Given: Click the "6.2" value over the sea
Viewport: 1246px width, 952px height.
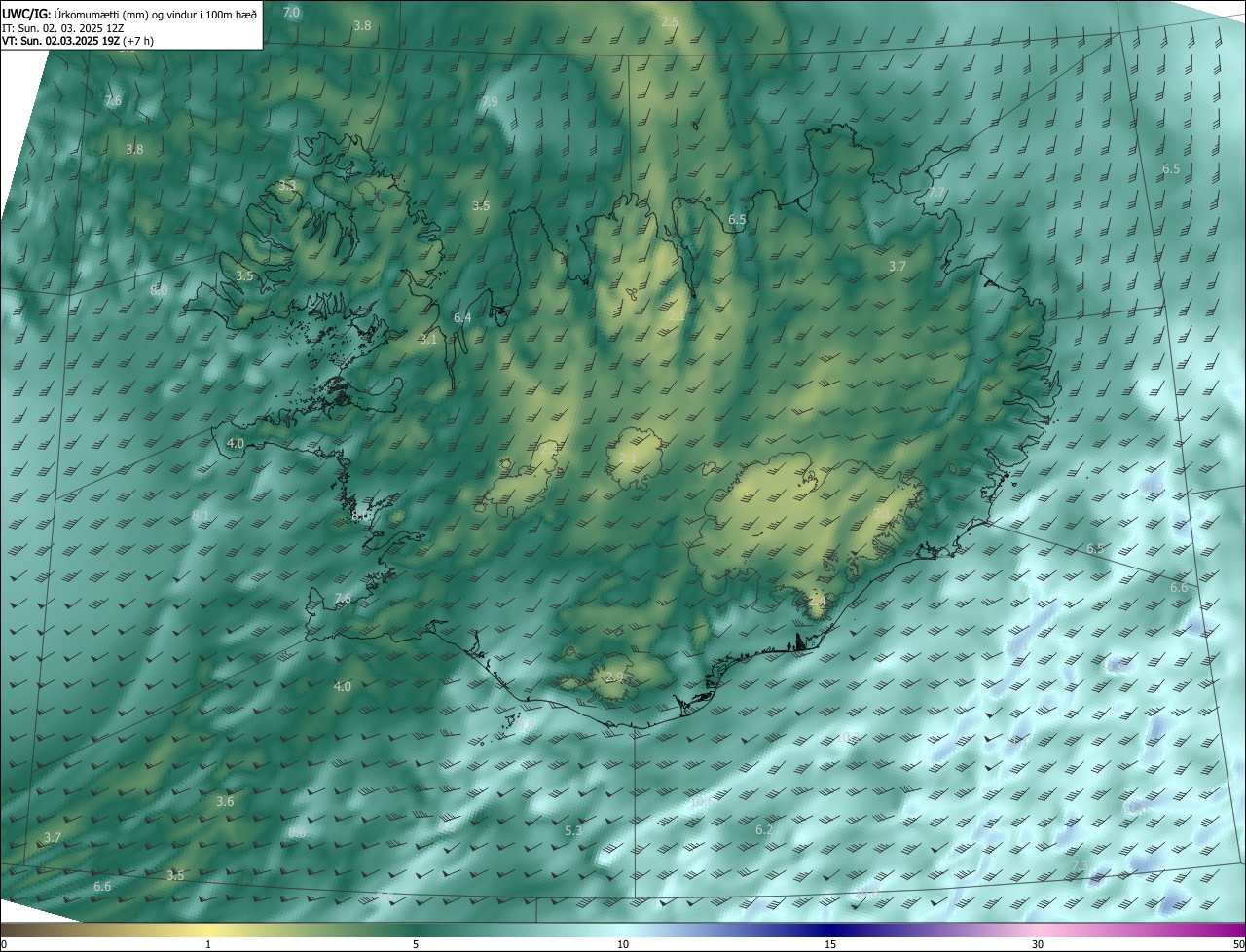Looking at the screenshot, I should pos(764,829).
